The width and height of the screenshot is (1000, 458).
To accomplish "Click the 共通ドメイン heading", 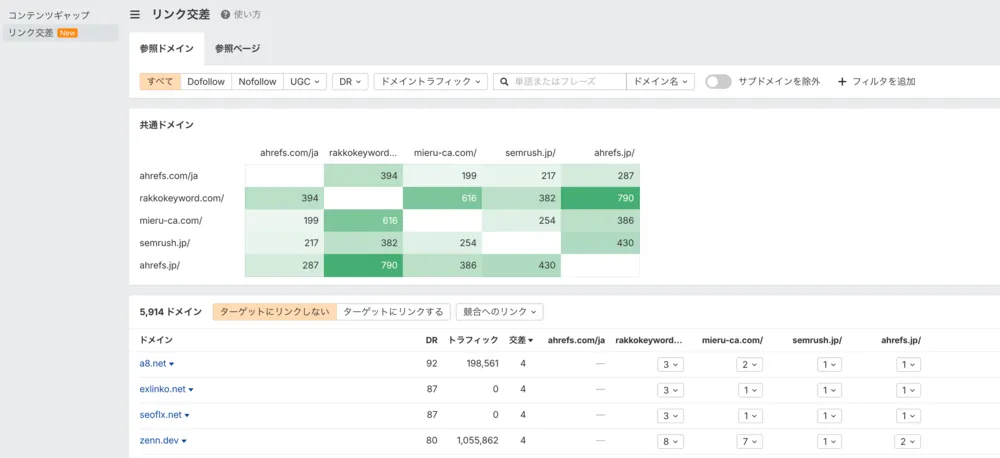I will pyautogui.click(x=166, y=125).
